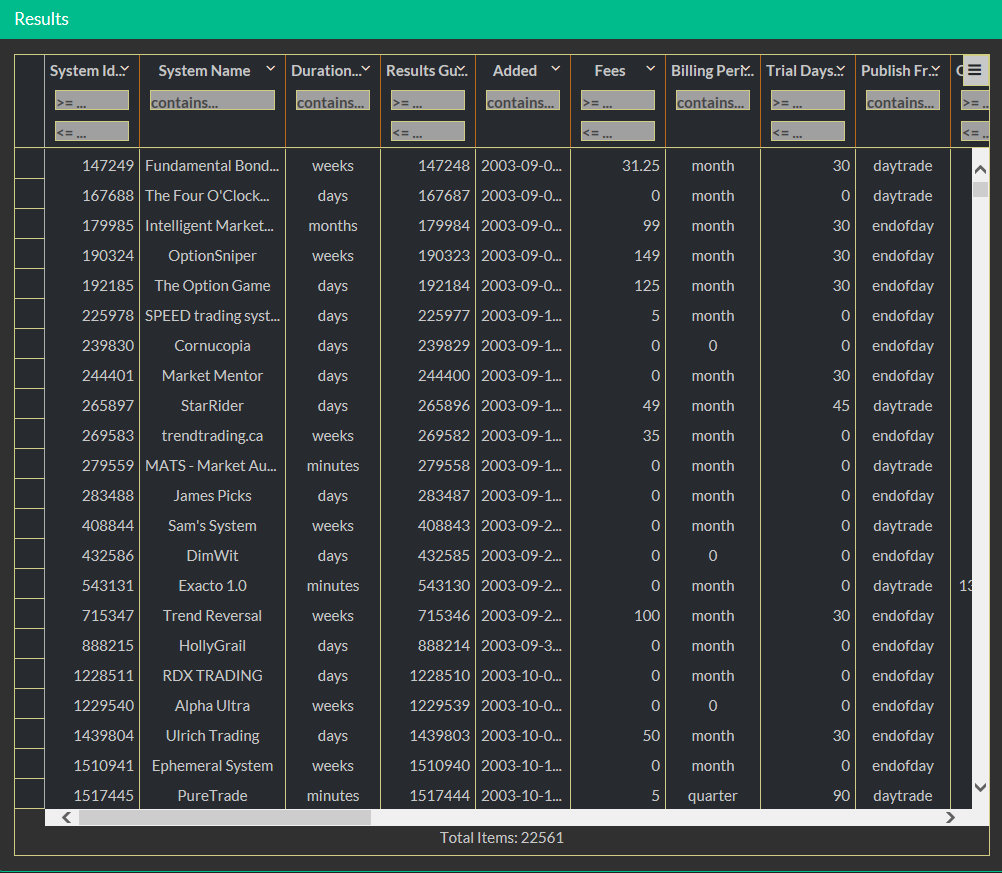The height and width of the screenshot is (873, 1002).
Task: Select row header for Alpha Ultra row
Action: (29, 704)
